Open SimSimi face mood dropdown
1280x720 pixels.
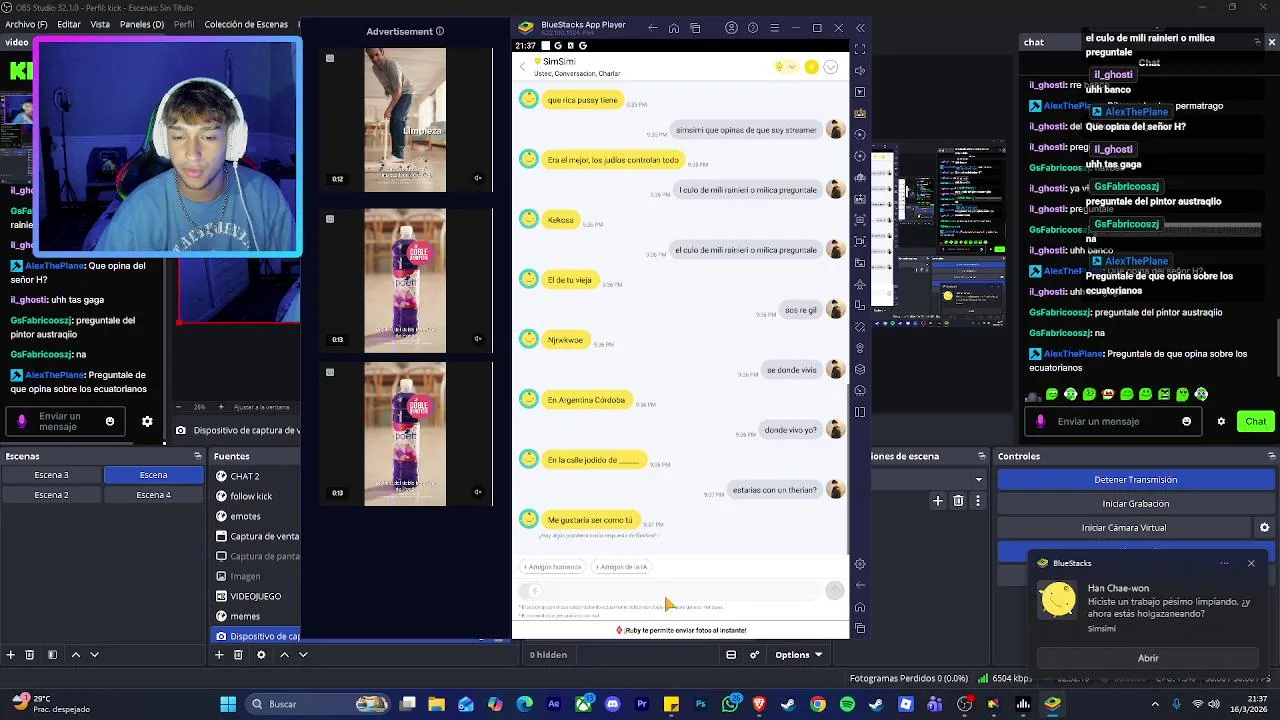(785, 67)
